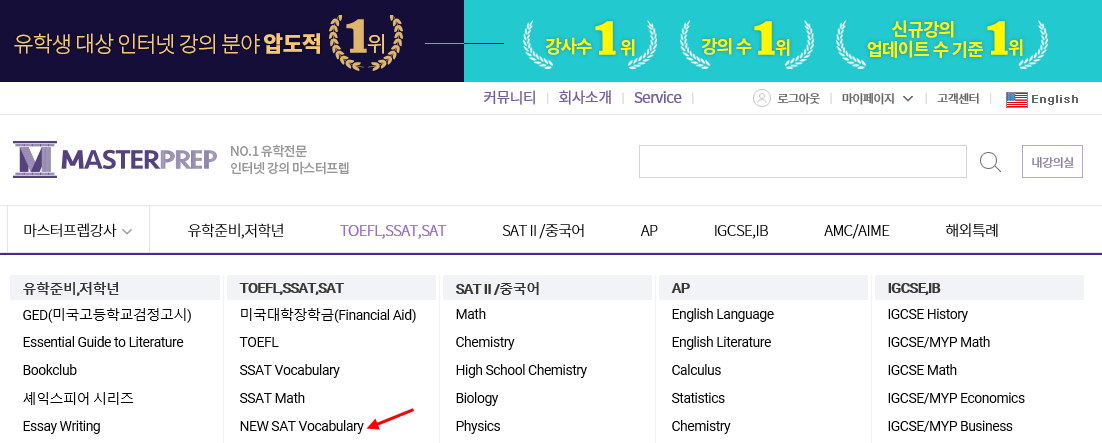1102x443 pixels.
Task: Select AP English Language
Action: 722,314
